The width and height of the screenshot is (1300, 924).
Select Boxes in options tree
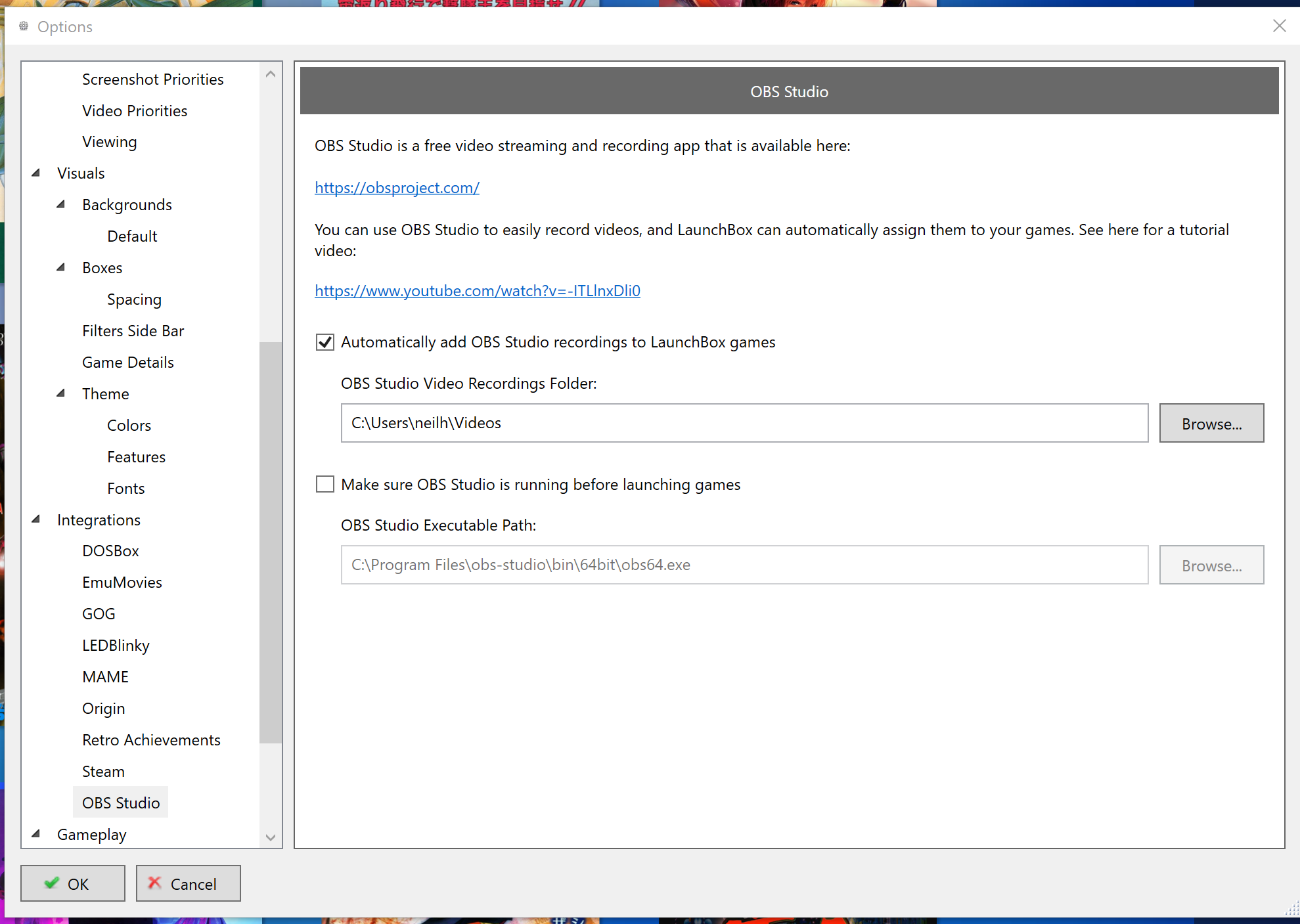pos(102,268)
